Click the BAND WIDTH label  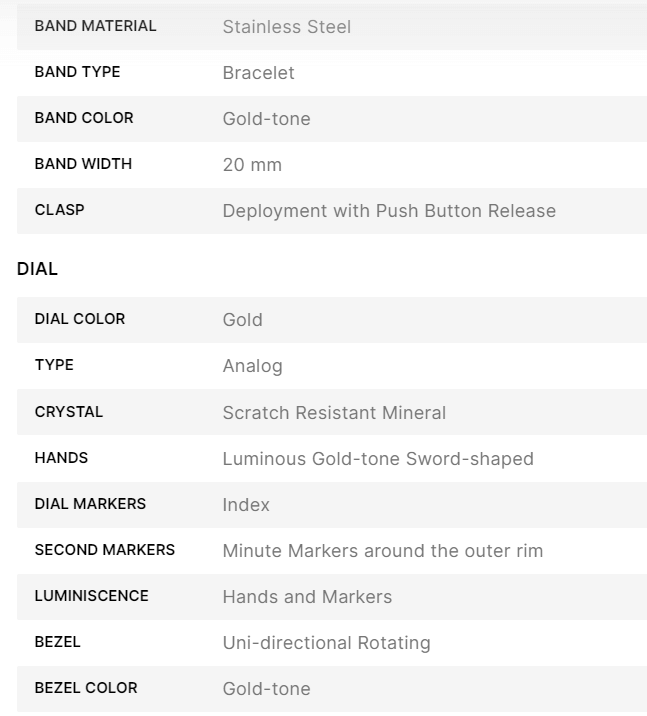click(x=83, y=164)
